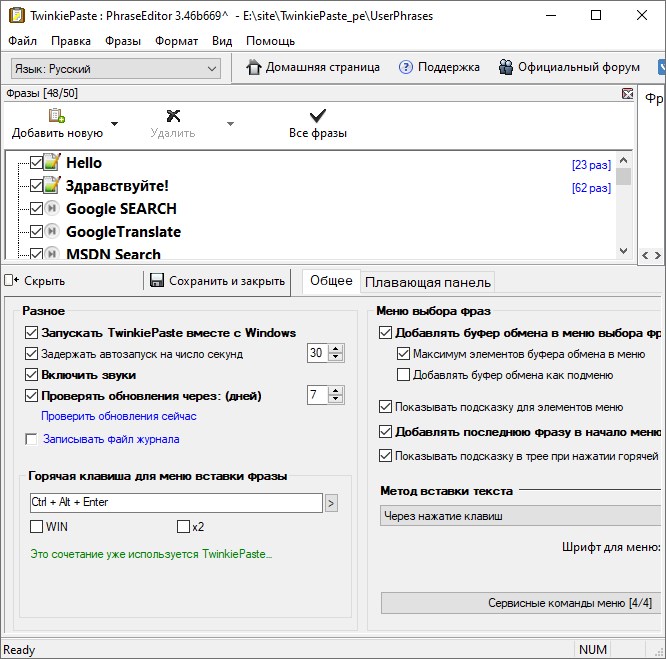The height and width of the screenshot is (659, 666).
Task: Click the Ctrl + Alt + Enter hotkey field
Action: click(176, 503)
